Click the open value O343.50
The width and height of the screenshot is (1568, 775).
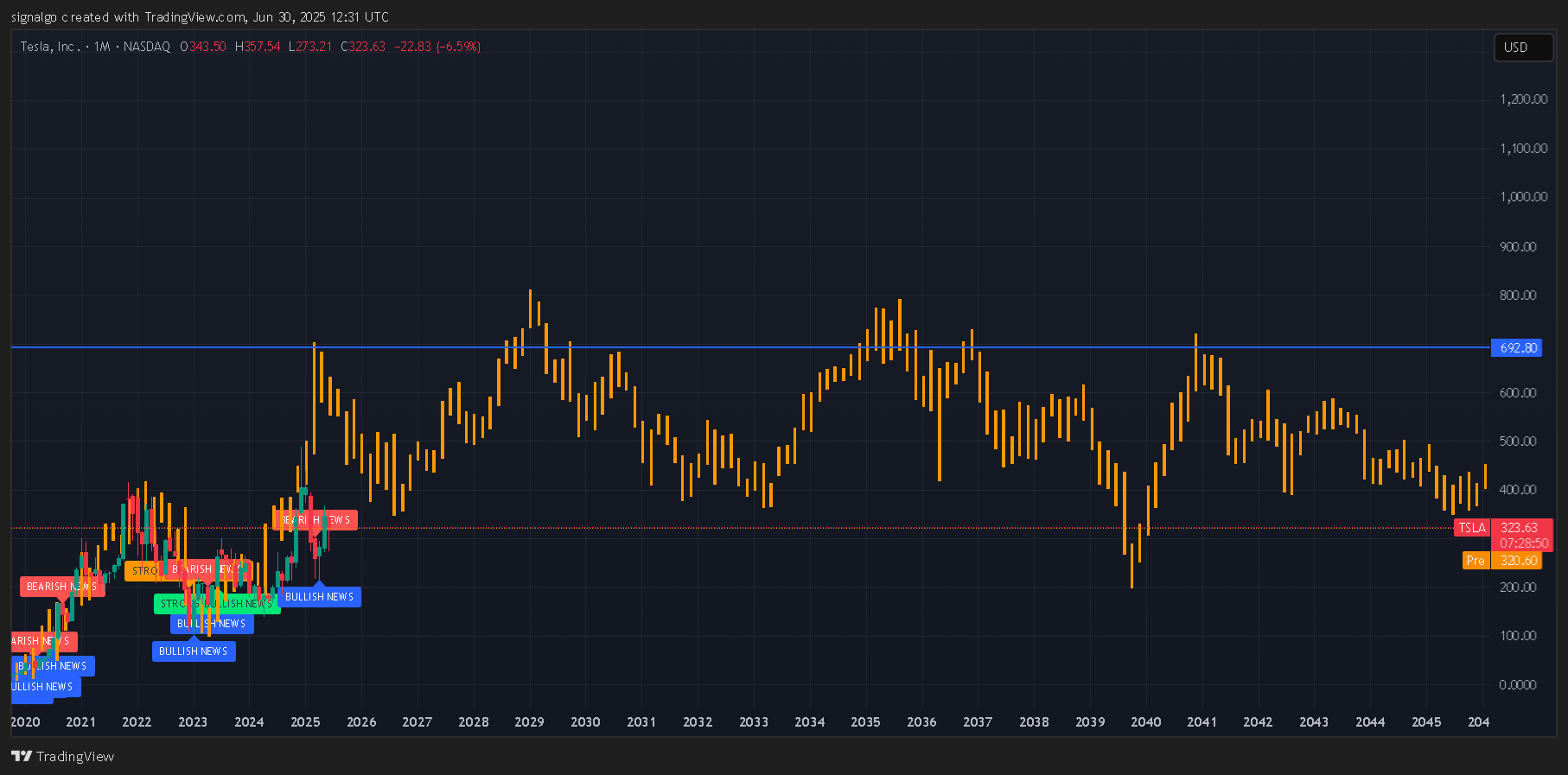tap(203, 47)
